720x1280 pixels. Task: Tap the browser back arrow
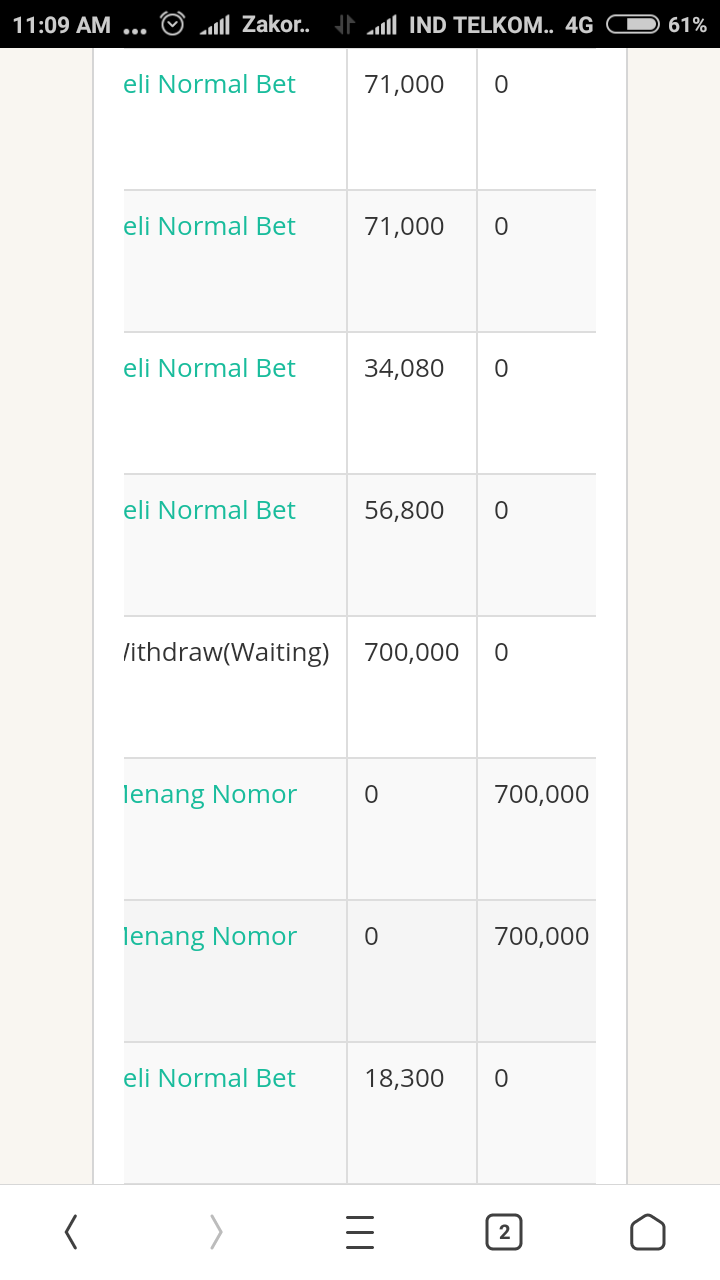point(71,1232)
